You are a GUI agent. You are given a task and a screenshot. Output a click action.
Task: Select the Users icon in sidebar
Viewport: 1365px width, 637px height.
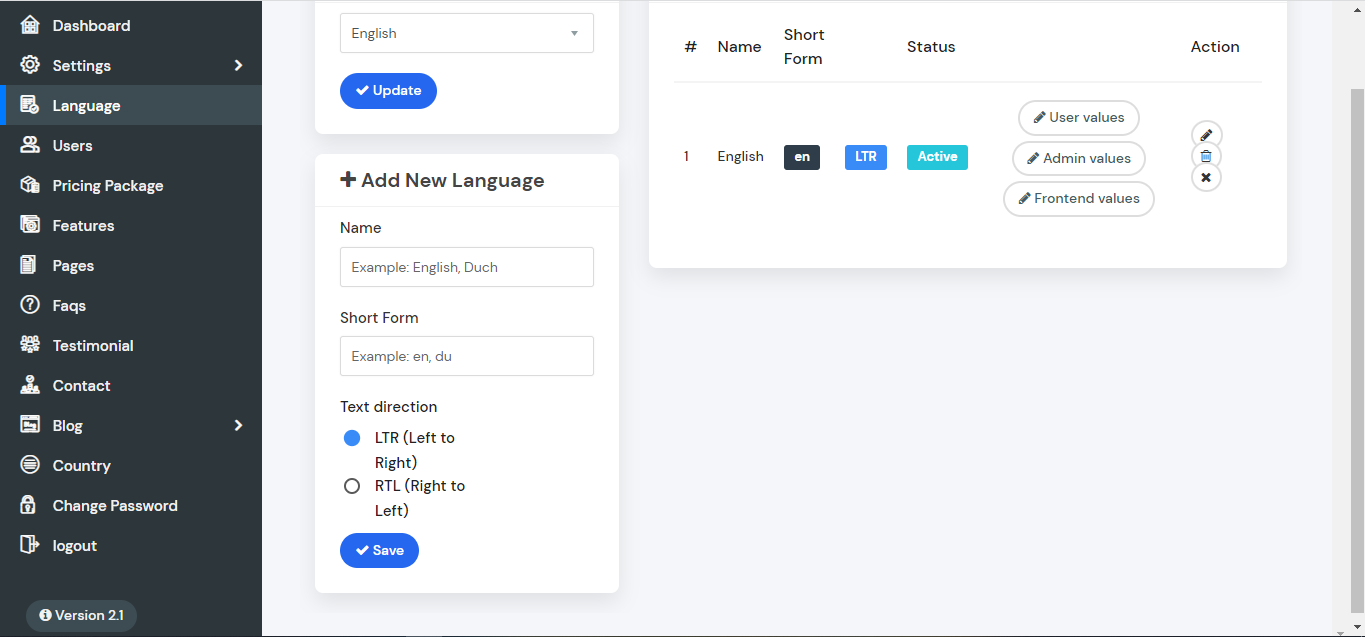(27, 145)
